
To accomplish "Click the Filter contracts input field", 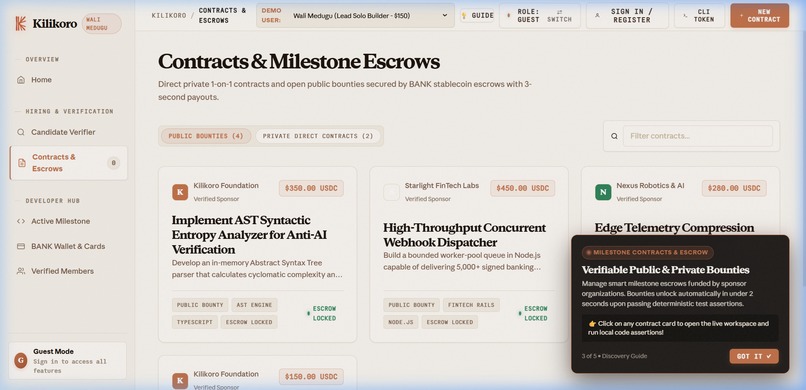I will pyautogui.click(x=698, y=136).
